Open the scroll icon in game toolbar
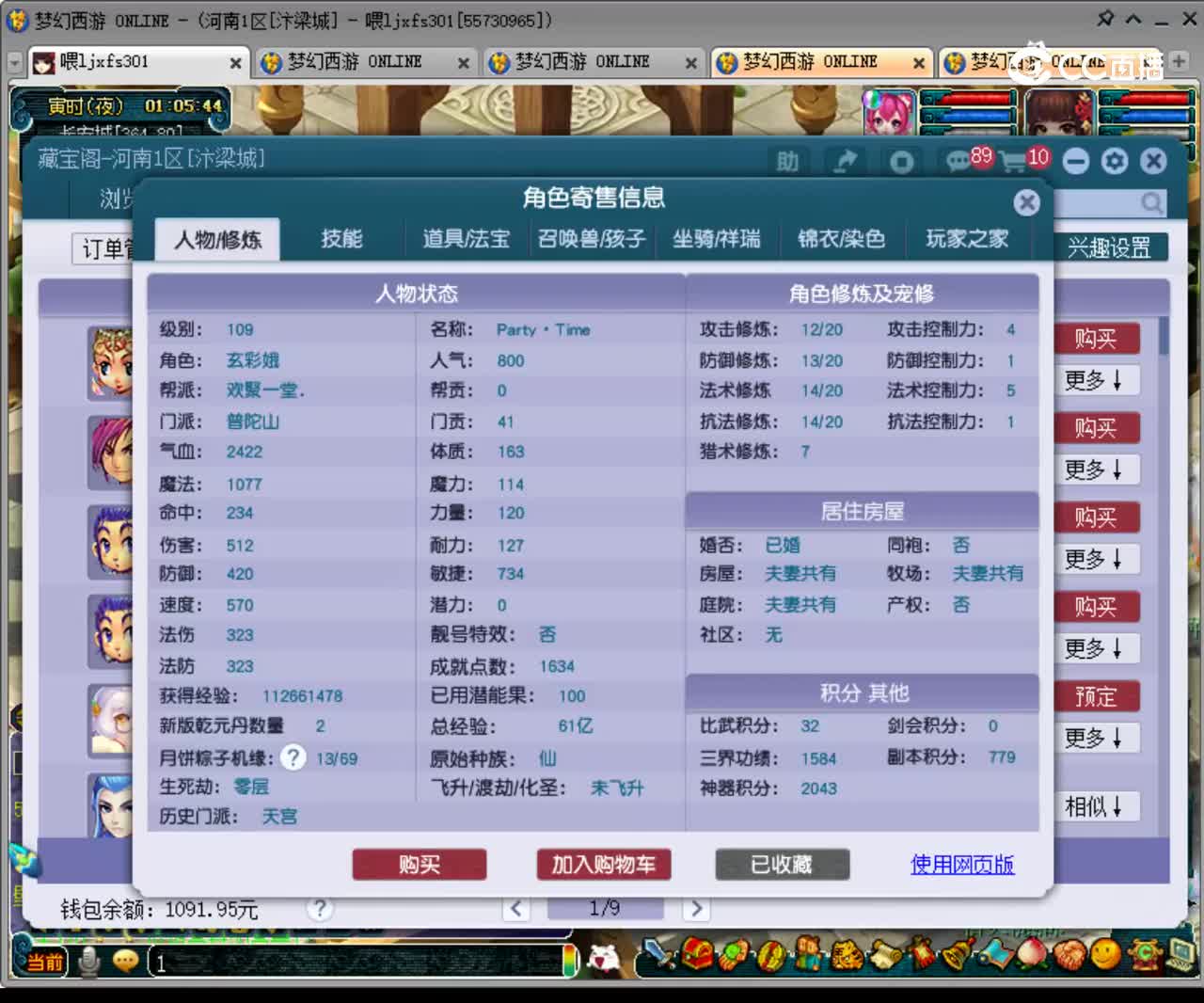Viewport: 1204px width, 1003px height. click(x=884, y=955)
